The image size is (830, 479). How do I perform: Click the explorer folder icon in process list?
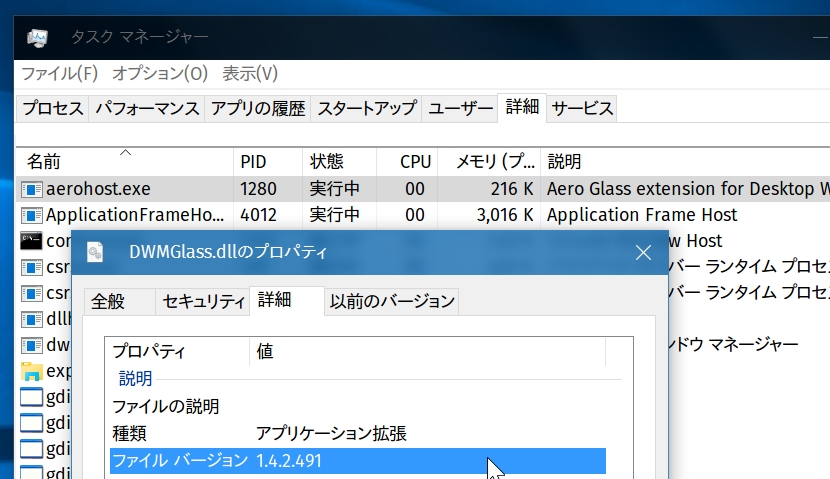tap(31, 371)
